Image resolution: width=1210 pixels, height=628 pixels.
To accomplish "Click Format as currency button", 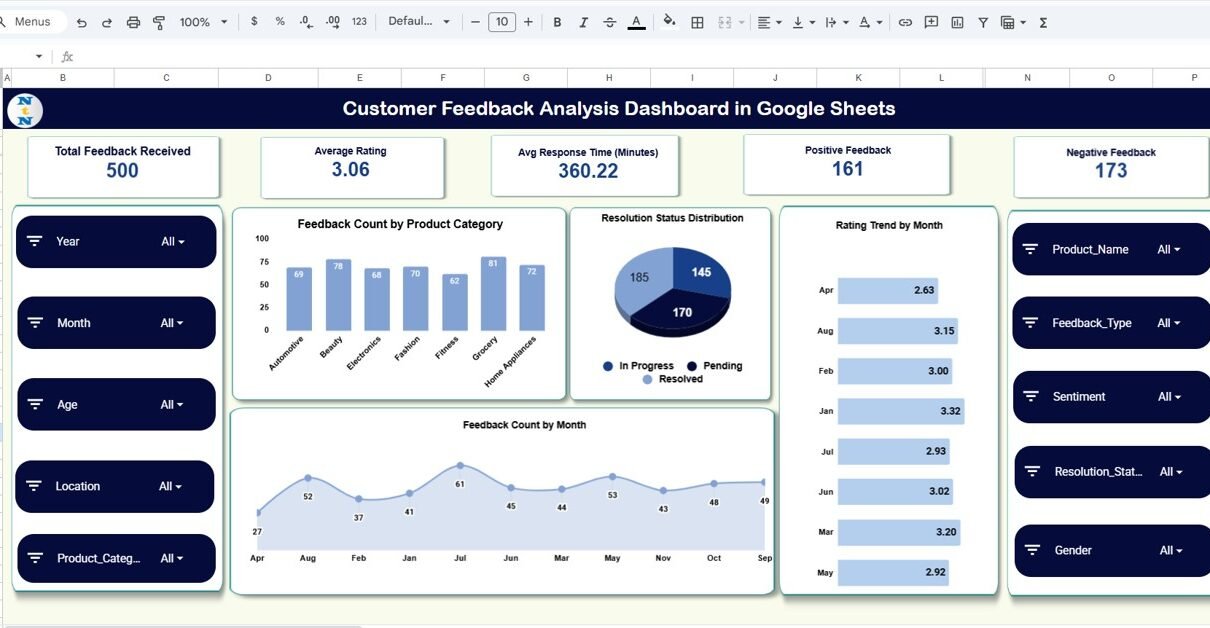I will point(254,22).
